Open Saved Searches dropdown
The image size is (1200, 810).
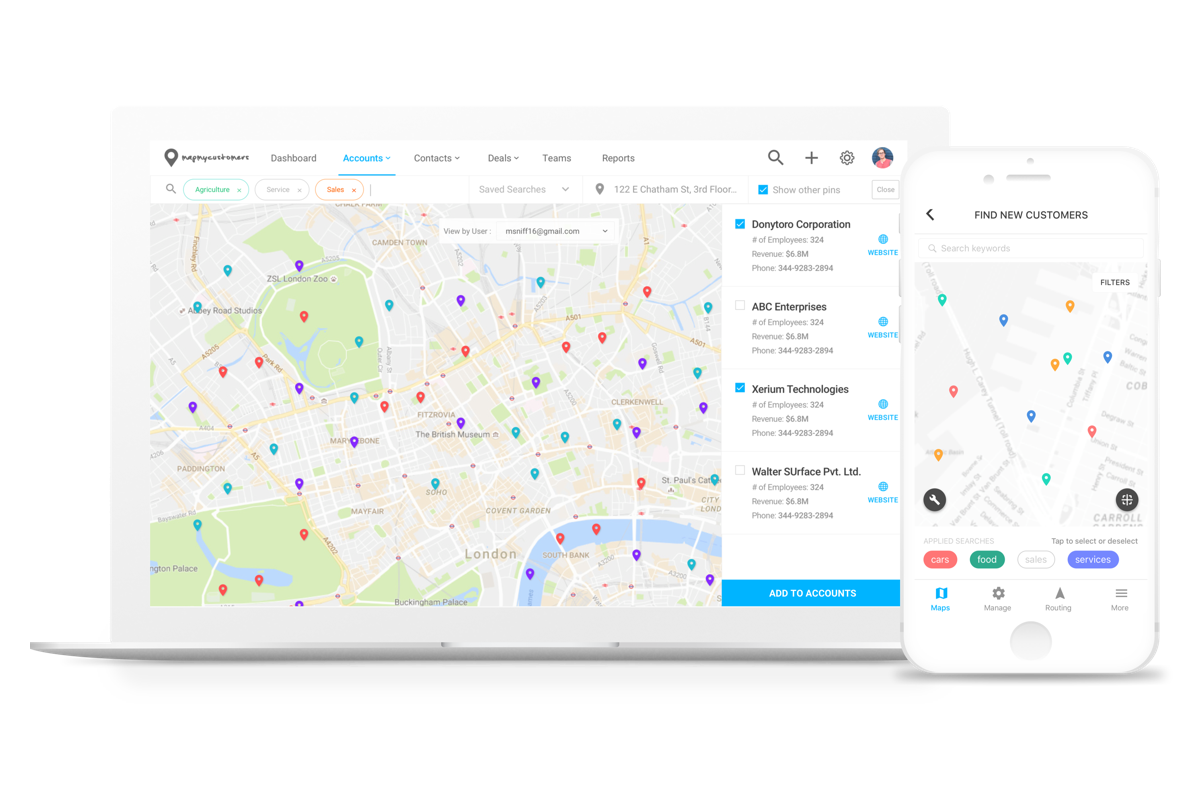pos(524,189)
